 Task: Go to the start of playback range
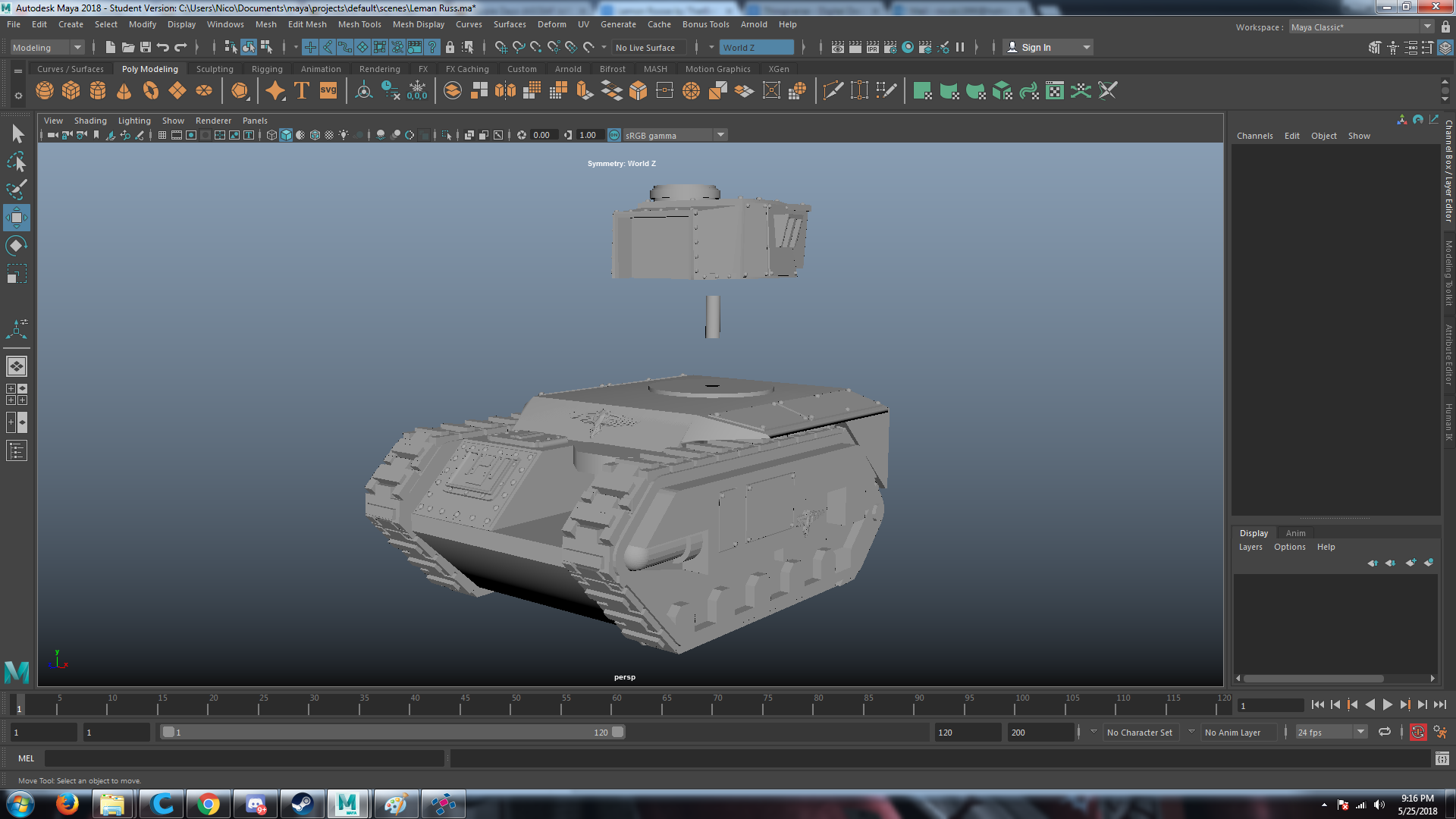[x=1317, y=704]
